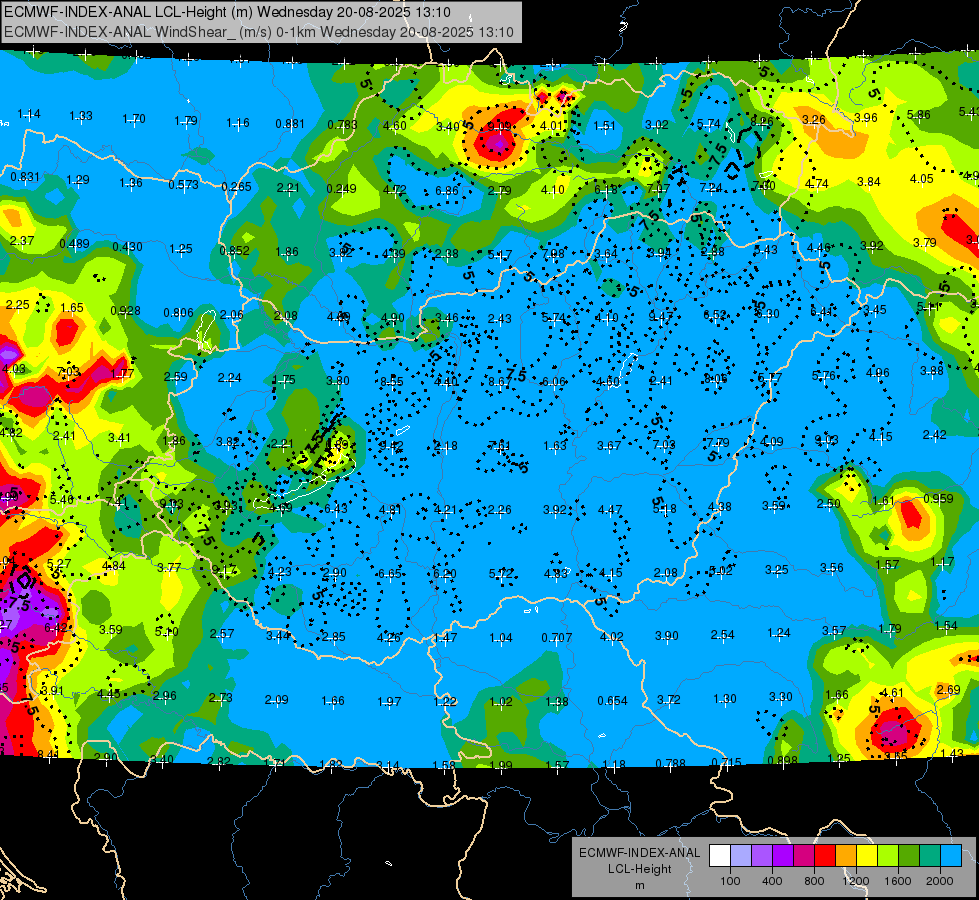Click the wind shear value 0.928
The height and width of the screenshot is (900, 979).
point(125,311)
